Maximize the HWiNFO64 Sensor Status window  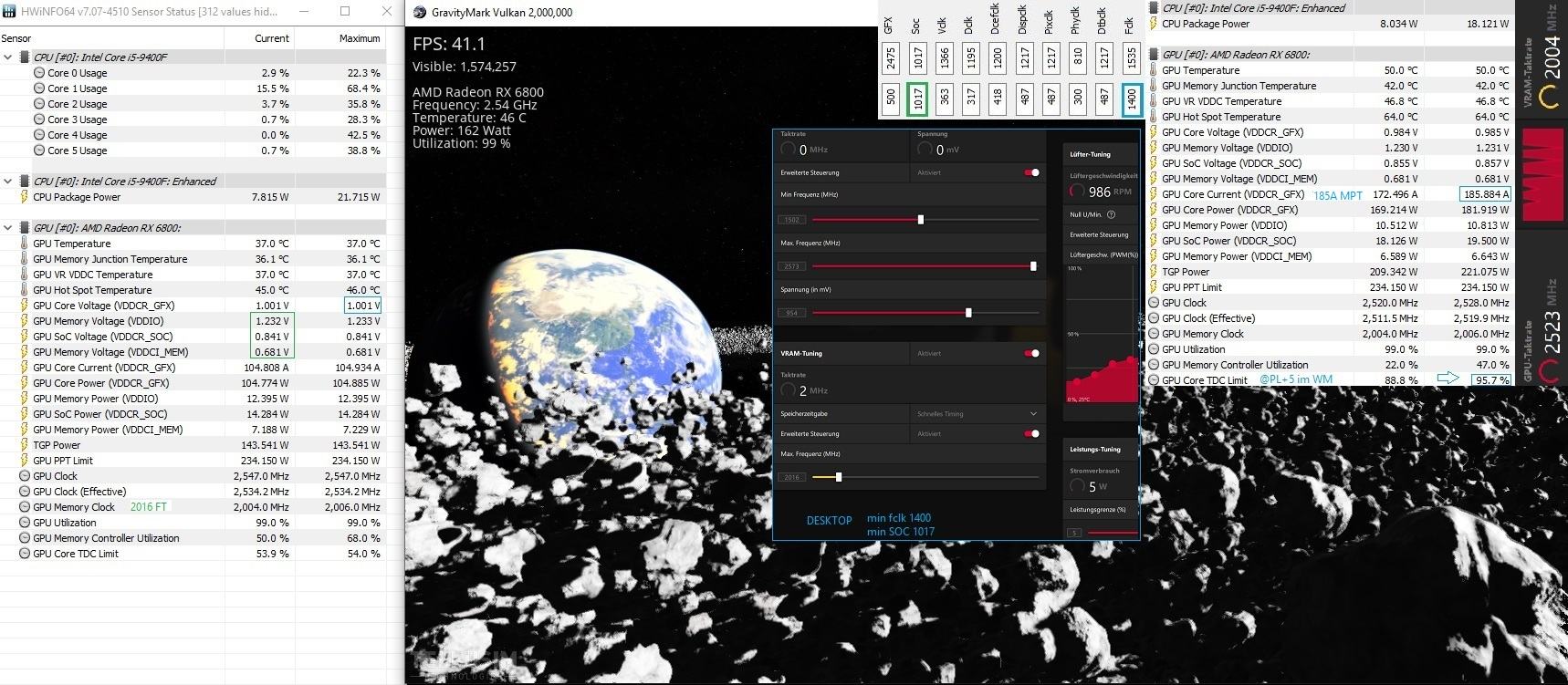(345, 12)
